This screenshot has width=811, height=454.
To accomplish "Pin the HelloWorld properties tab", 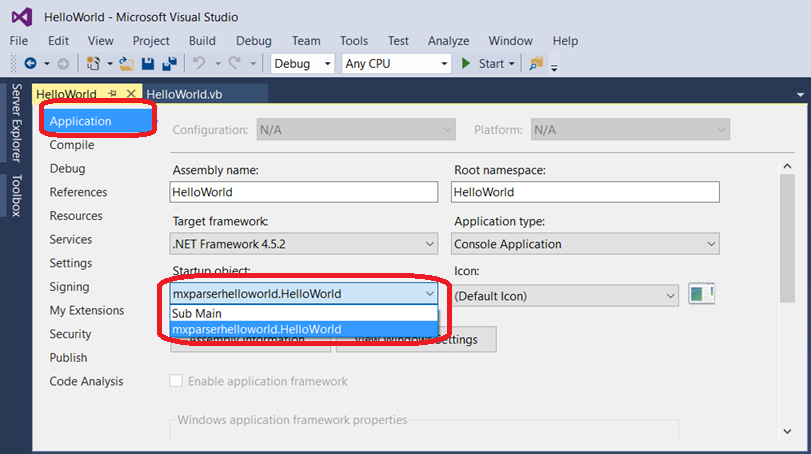I will pyautogui.click(x=112, y=93).
